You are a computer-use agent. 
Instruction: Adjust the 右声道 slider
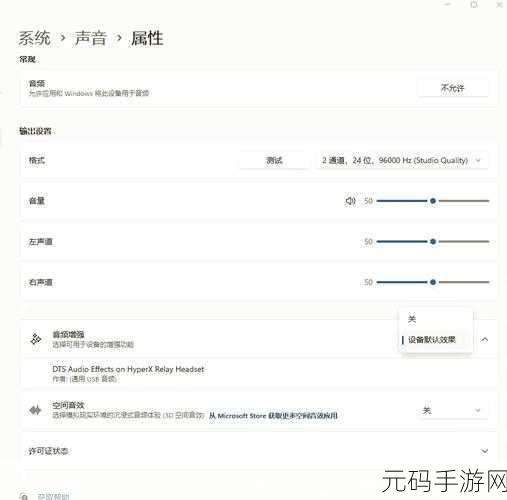(433, 282)
